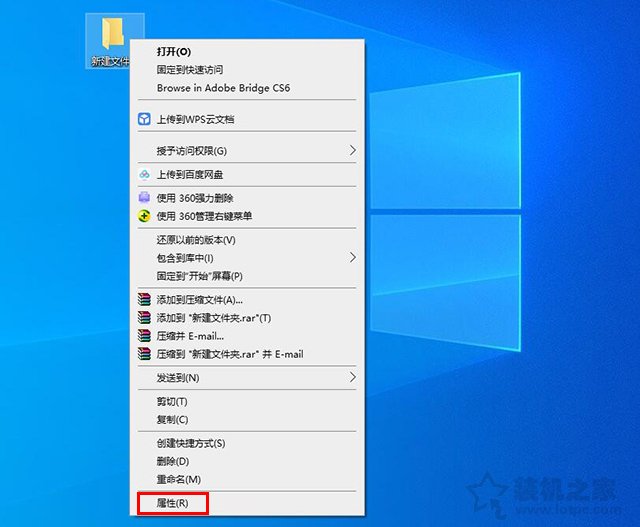This screenshot has width=640, height=527.
Task: Select 固定到"开始"屏幕(P) entry
Action: [x=247, y=276]
